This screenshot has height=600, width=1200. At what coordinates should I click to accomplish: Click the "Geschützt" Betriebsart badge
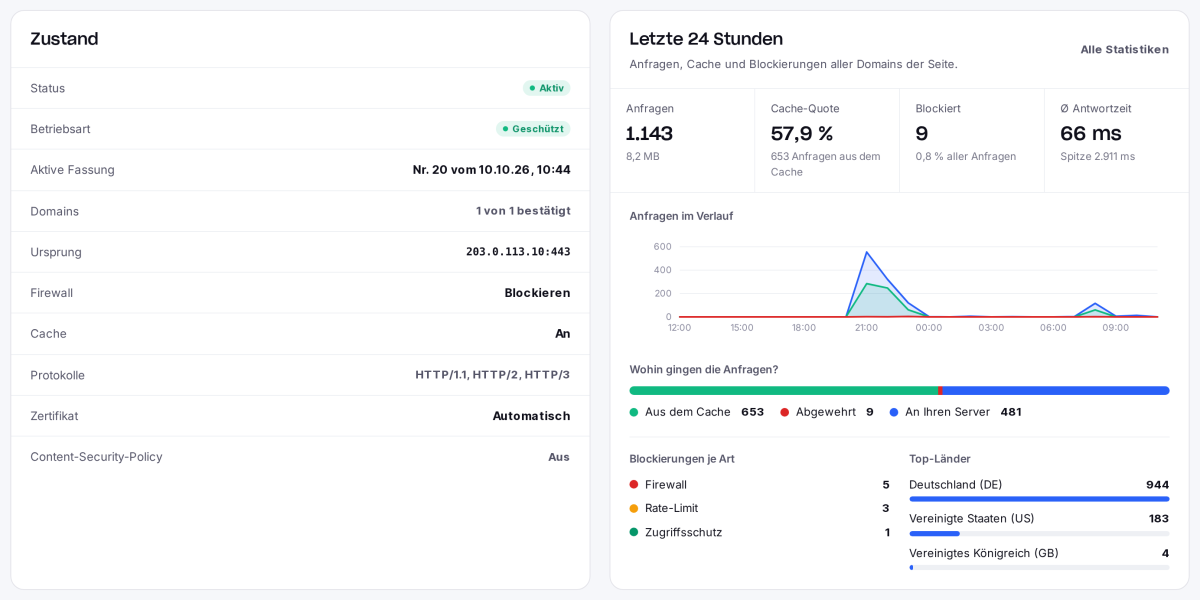click(x=533, y=129)
